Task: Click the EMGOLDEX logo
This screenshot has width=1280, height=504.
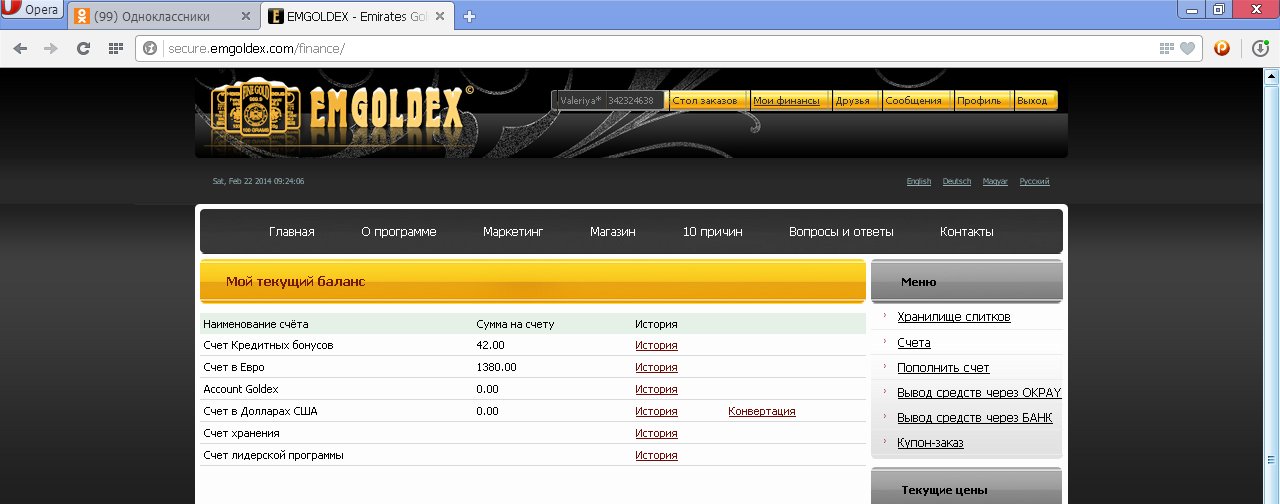Action: pyautogui.click(x=340, y=112)
